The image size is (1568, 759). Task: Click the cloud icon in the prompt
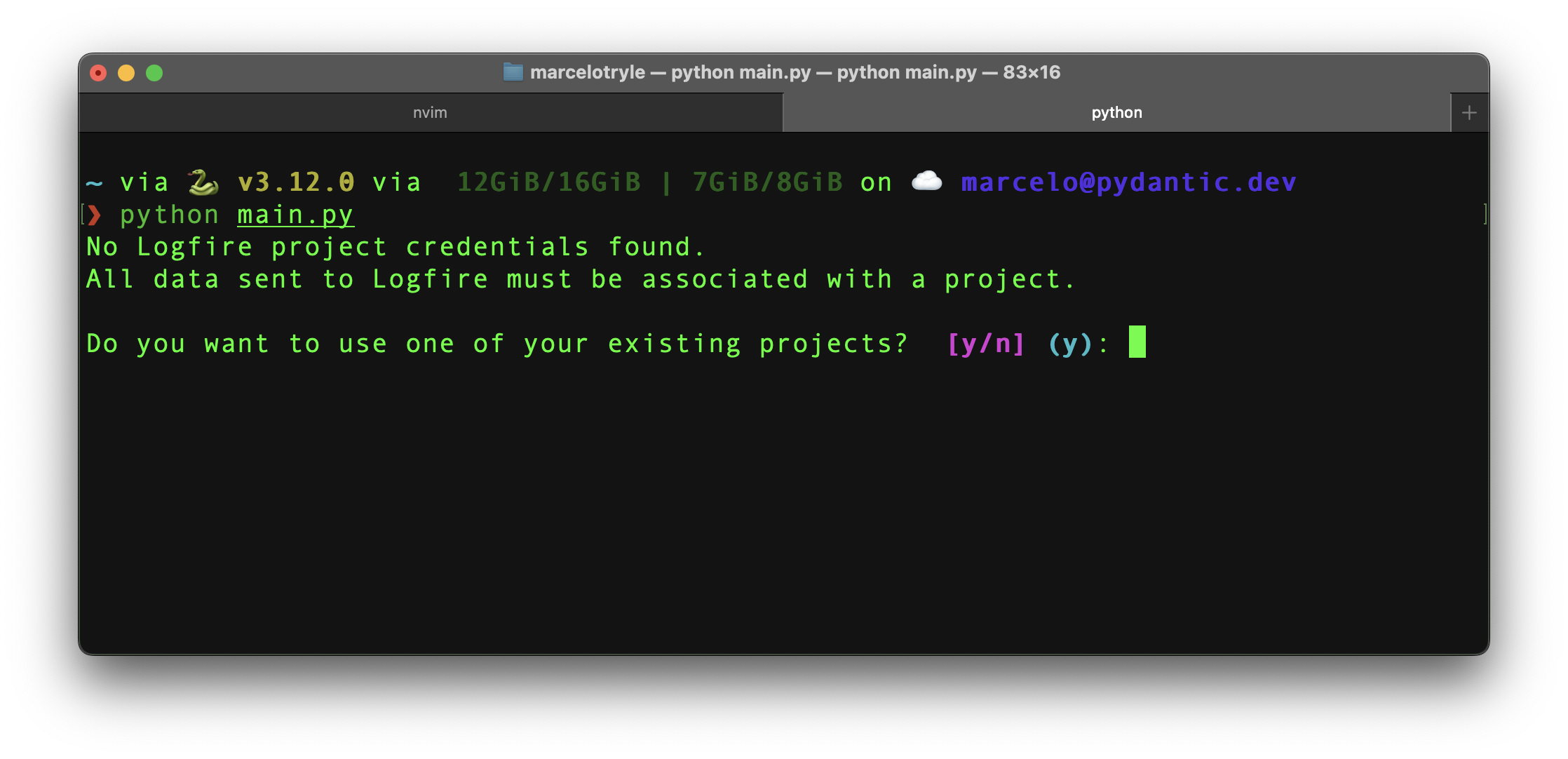click(926, 182)
